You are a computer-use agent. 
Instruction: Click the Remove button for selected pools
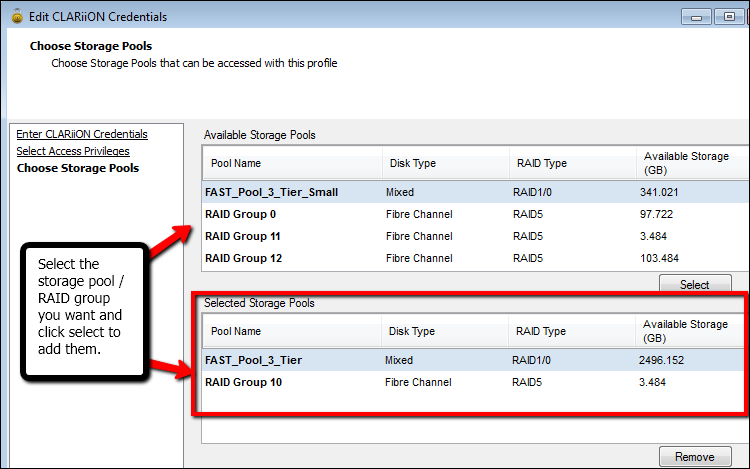695,457
